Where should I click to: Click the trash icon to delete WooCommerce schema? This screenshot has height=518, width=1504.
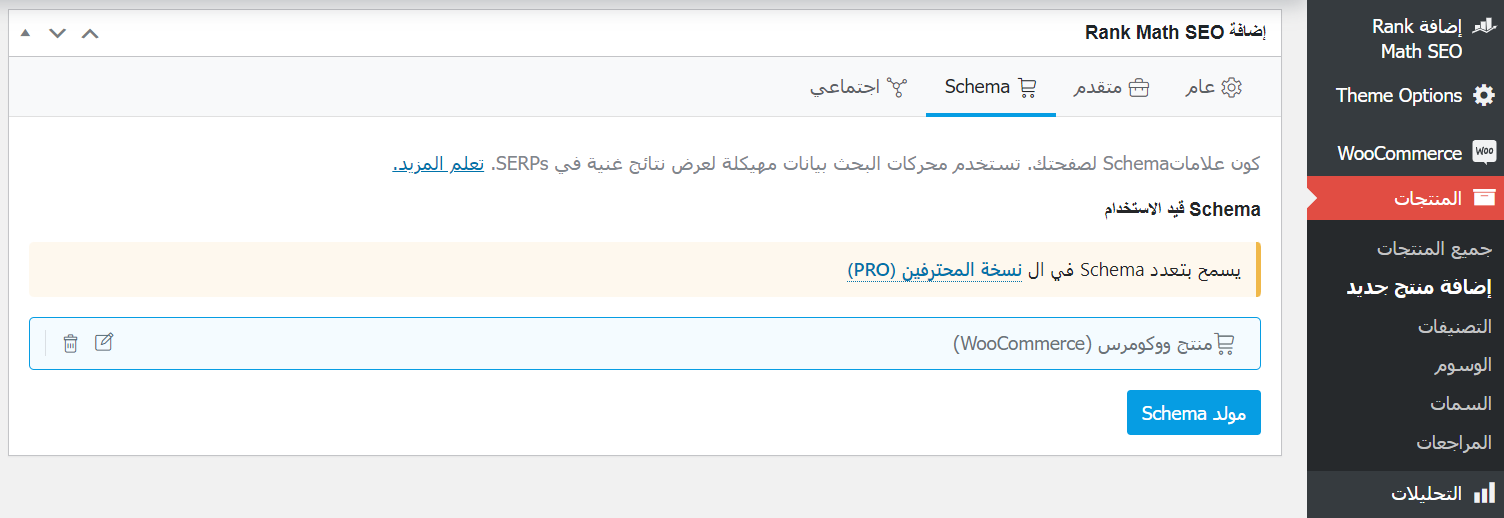click(x=70, y=343)
